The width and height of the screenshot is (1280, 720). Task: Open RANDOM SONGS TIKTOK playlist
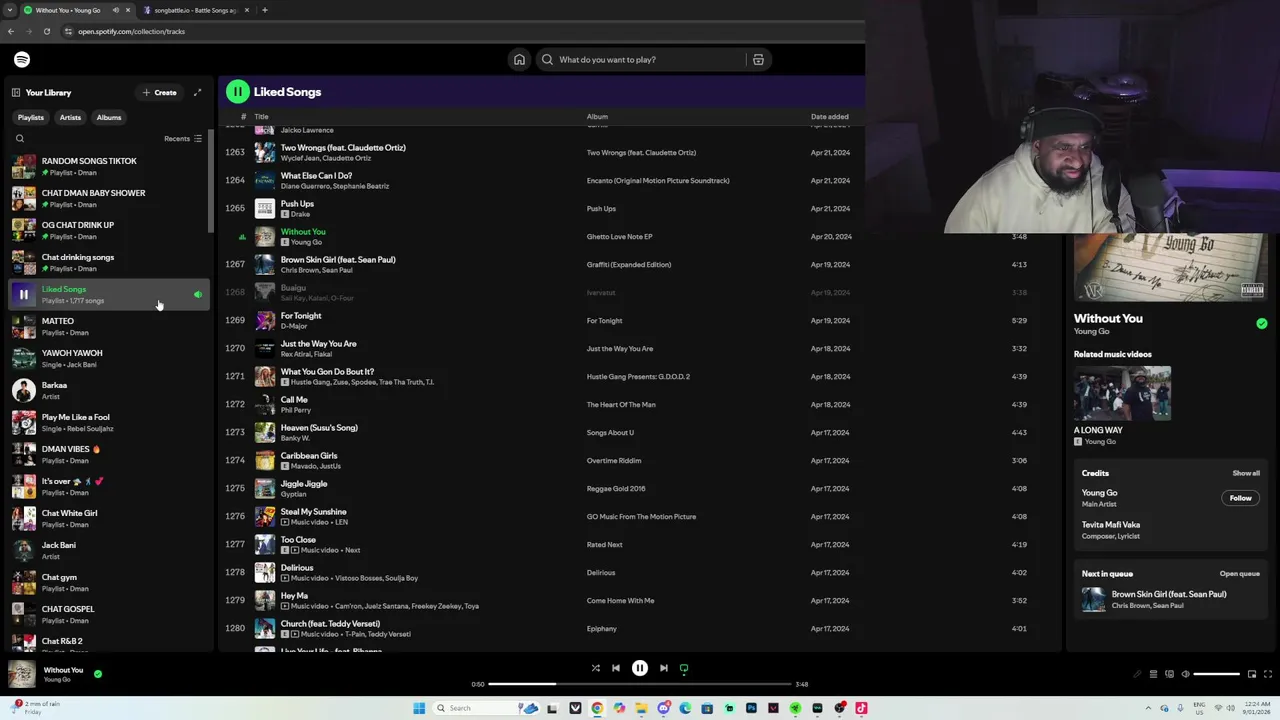tap(108, 166)
